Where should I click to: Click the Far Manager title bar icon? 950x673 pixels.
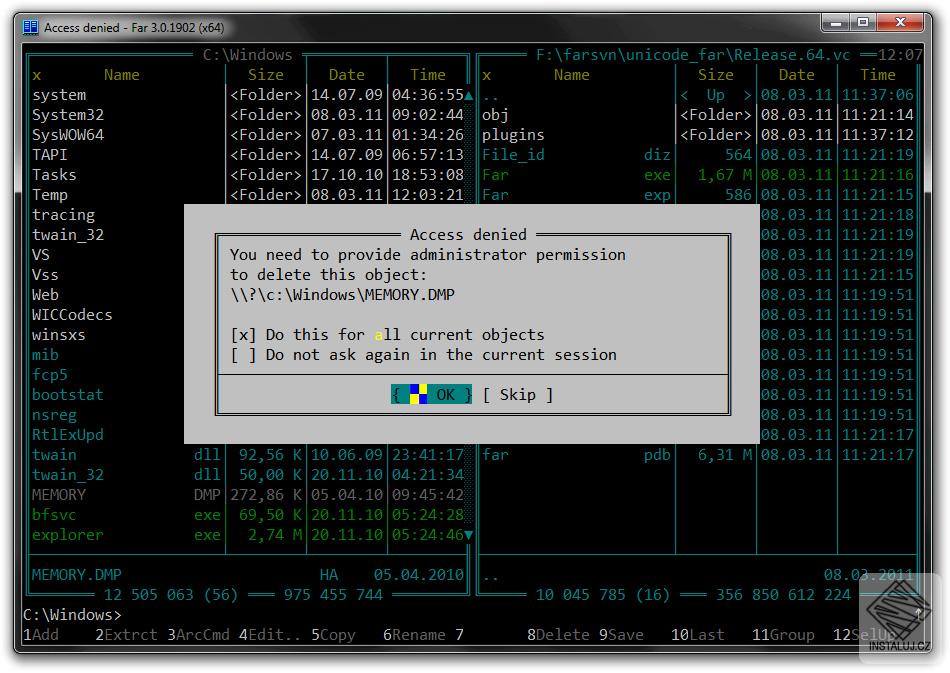tap(30, 27)
